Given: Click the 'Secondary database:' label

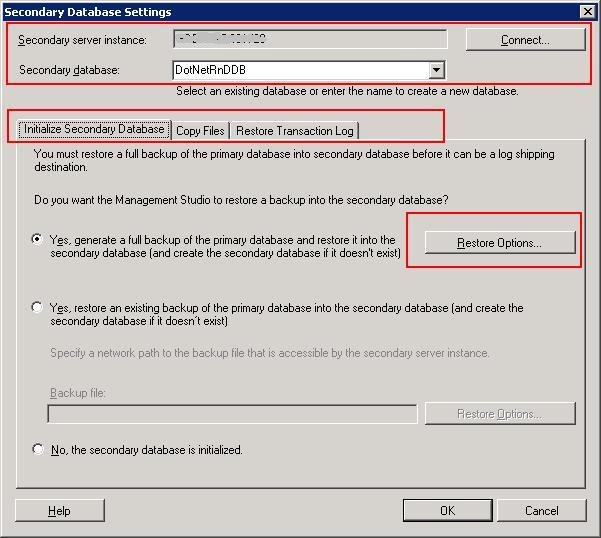Looking at the screenshot, I should coord(69,70).
